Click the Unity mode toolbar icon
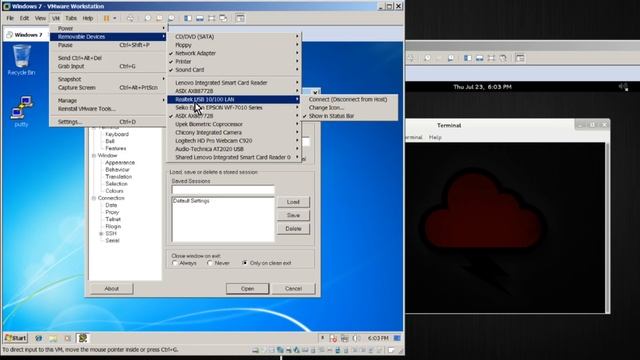Image resolution: width=640 pixels, height=360 pixels. 223,18
